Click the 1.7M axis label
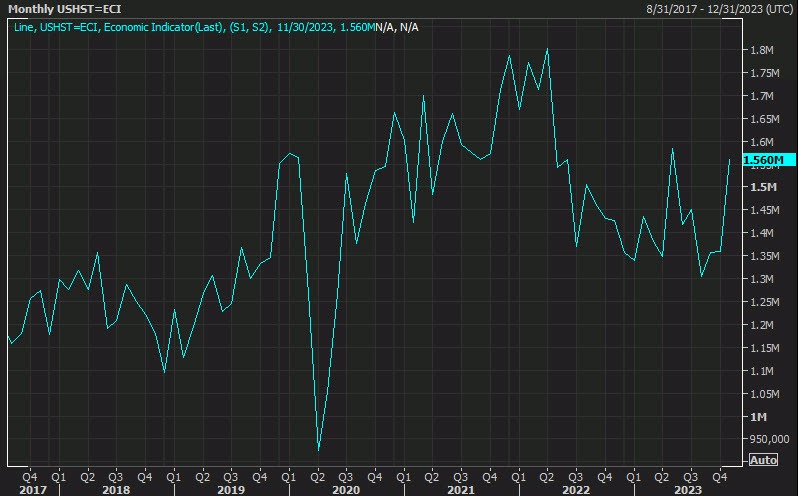798x496 pixels. [761, 96]
